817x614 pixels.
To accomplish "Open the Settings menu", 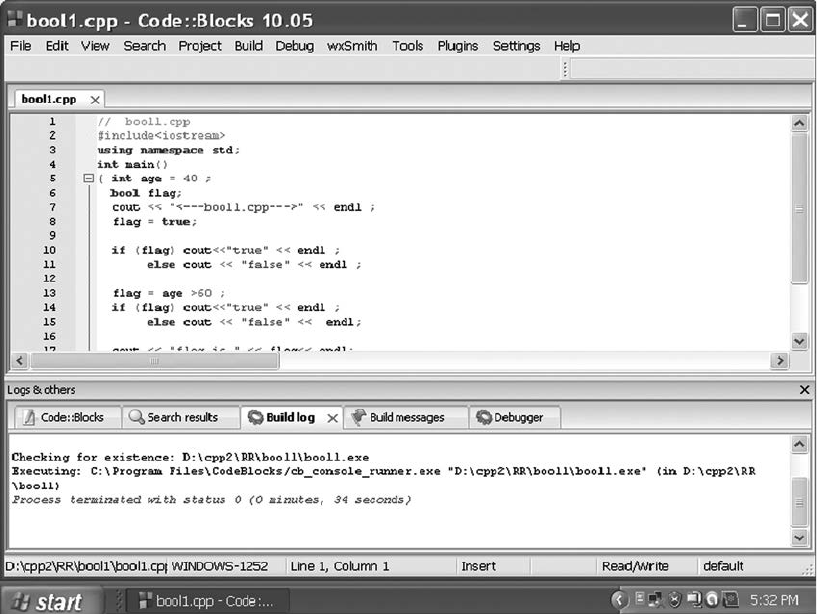I will 516,46.
